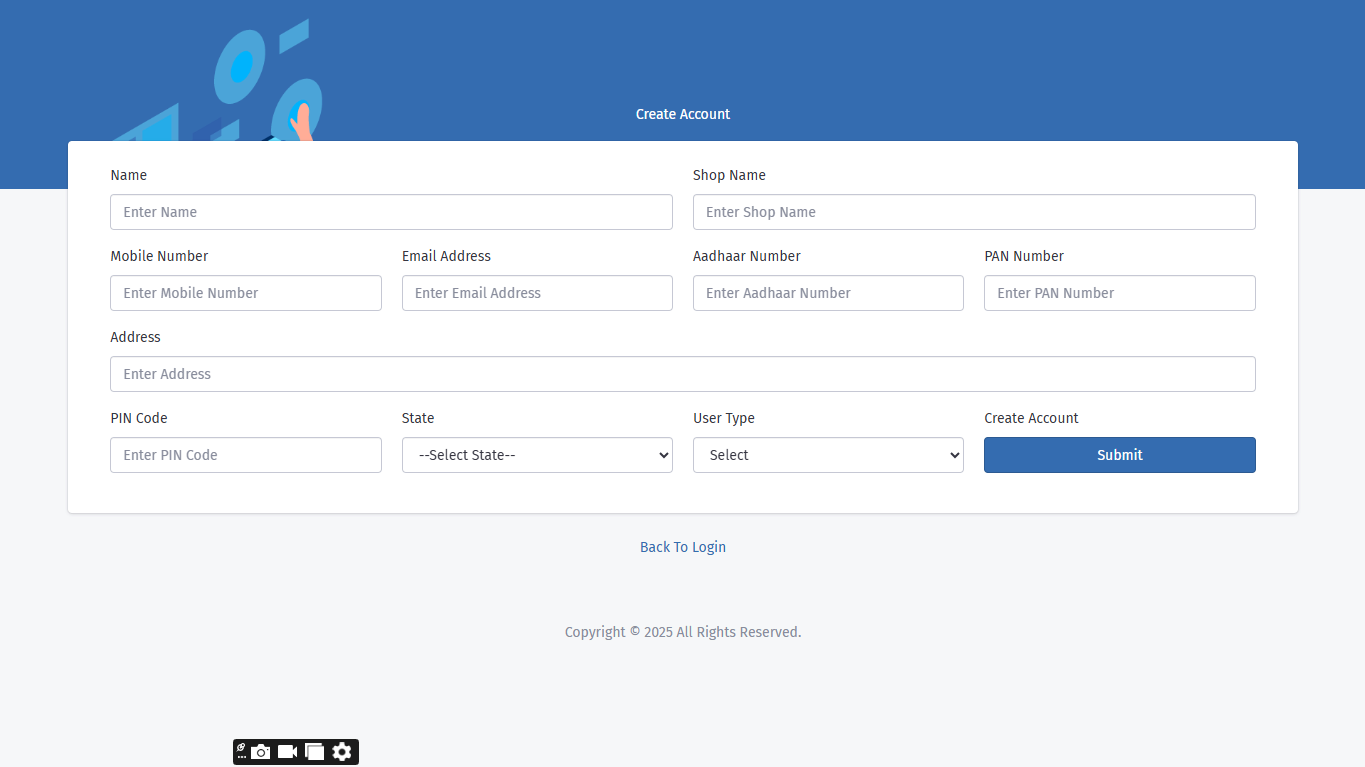Open the State dropdown

click(x=537, y=455)
